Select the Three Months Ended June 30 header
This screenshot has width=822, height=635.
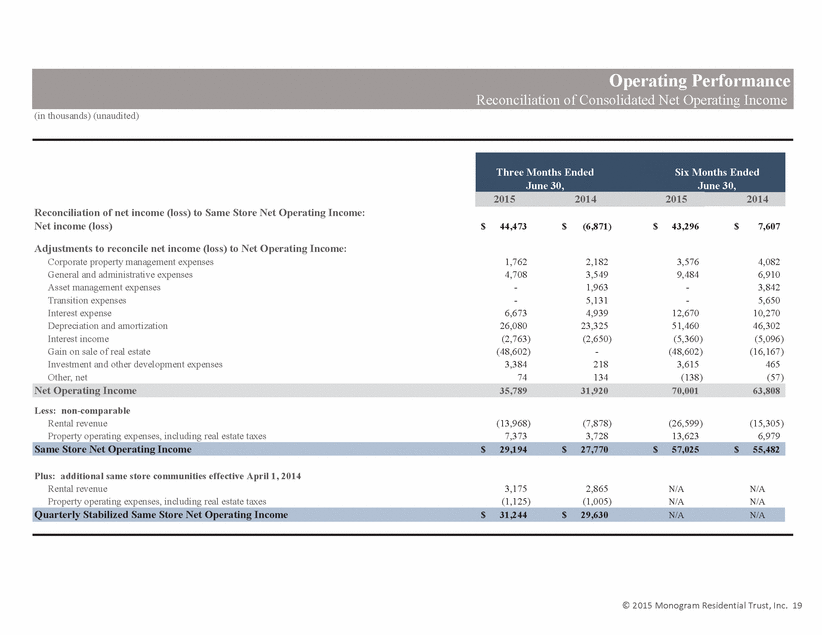click(x=545, y=179)
